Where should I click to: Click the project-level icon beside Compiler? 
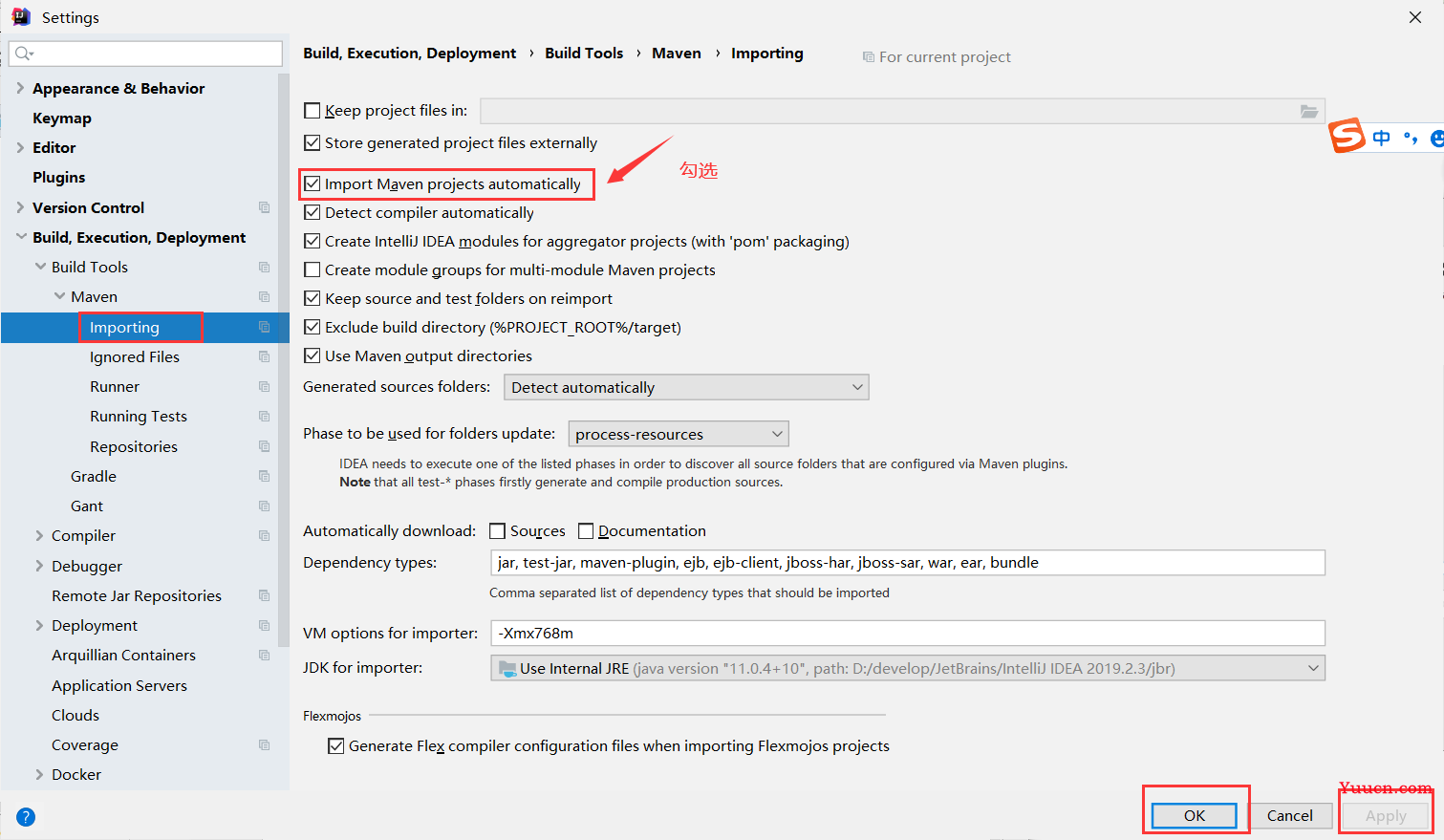click(x=265, y=535)
